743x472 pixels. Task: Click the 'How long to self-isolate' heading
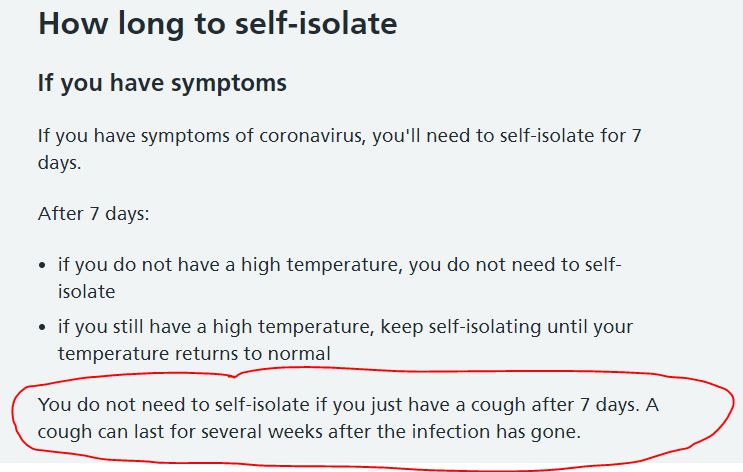coord(217,24)
